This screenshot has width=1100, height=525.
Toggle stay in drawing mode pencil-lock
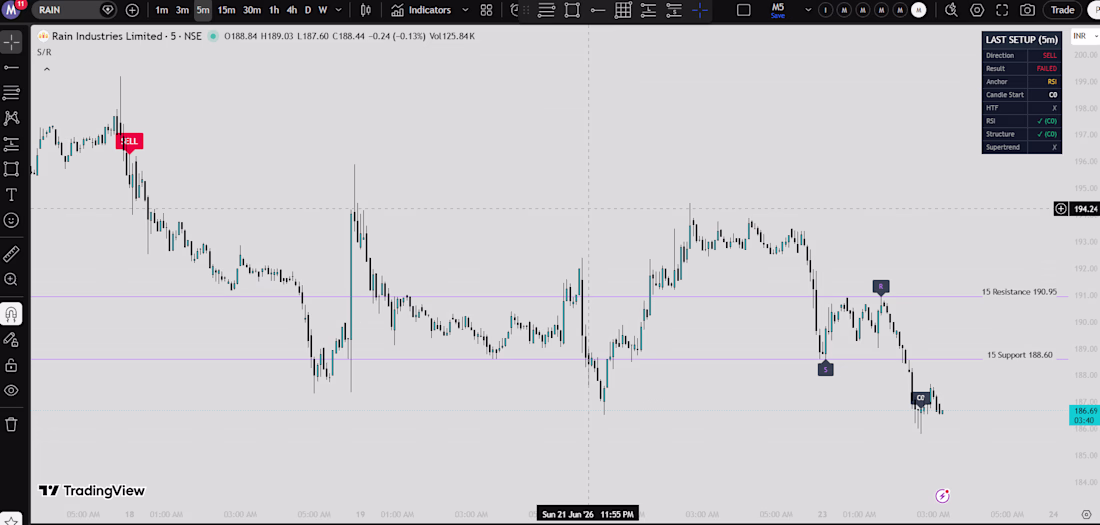pyautogui.click(x=11, y=339)
